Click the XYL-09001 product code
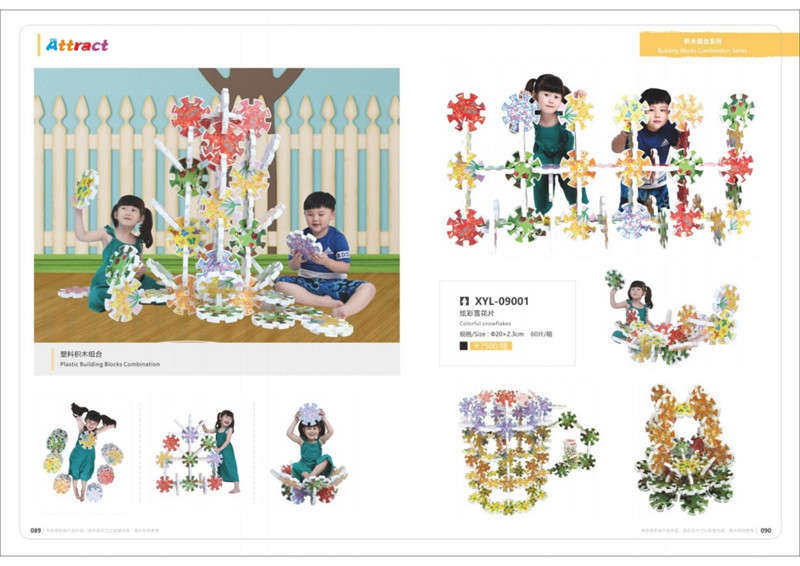 point(502,301)
